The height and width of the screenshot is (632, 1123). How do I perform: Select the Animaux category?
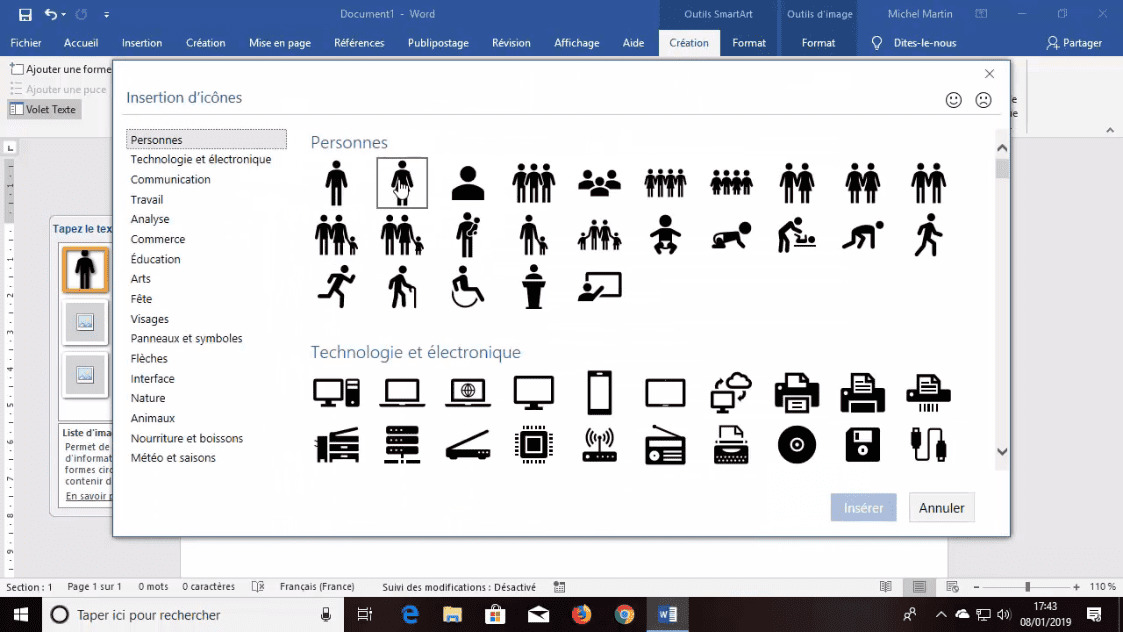click(153, 418)
